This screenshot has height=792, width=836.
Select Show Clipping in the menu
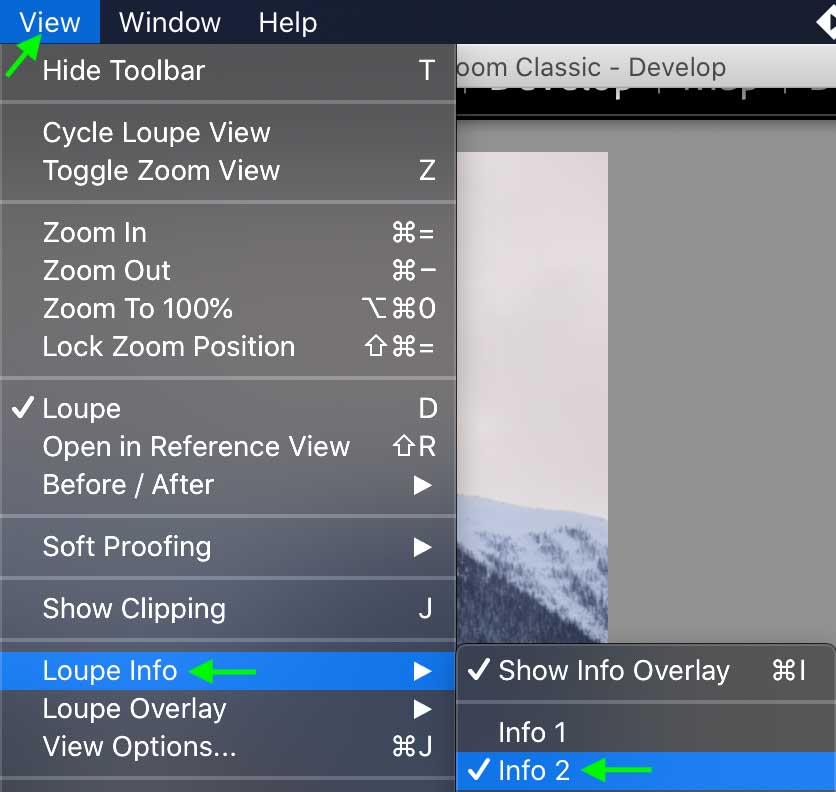pos(228,609)
